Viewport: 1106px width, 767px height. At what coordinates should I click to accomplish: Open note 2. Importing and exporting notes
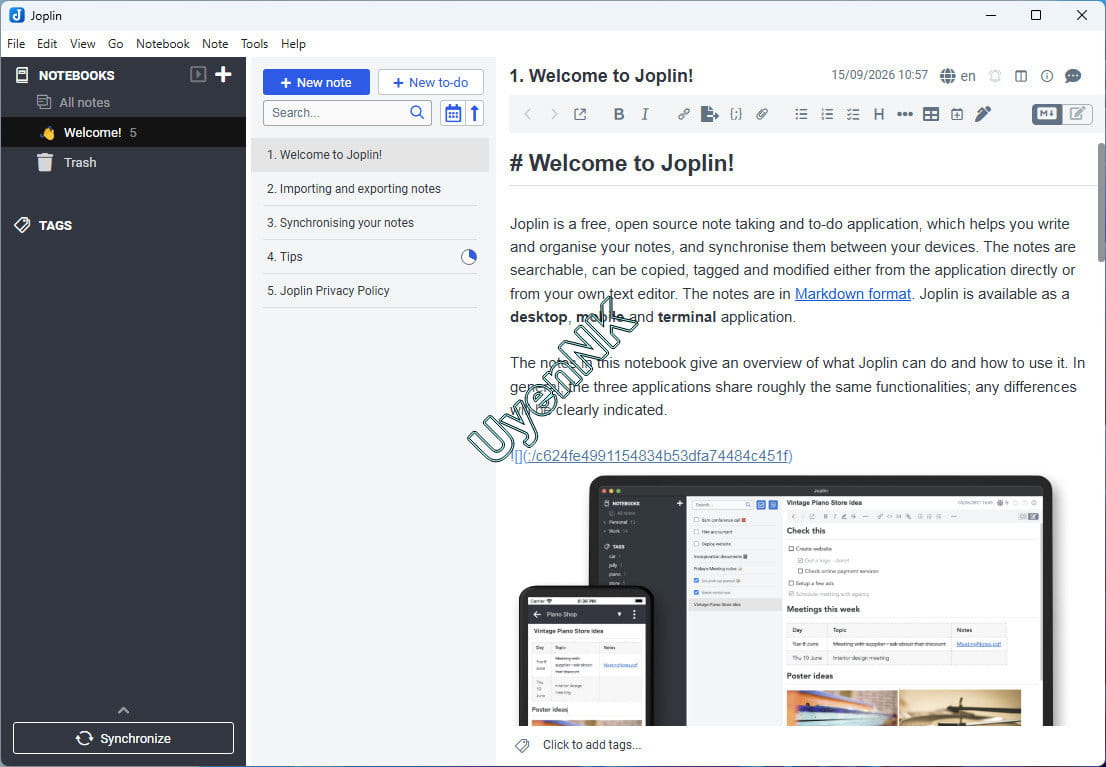tap(370, 188)
